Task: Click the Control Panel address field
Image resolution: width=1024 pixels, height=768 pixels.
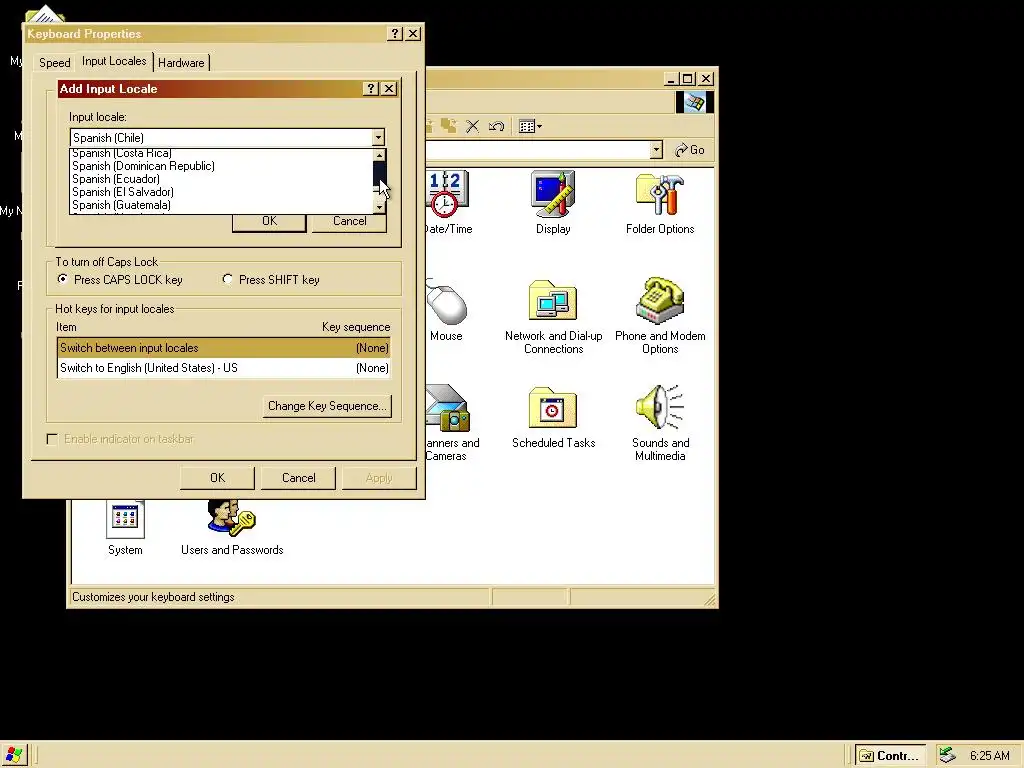Action: click(537, 150)
